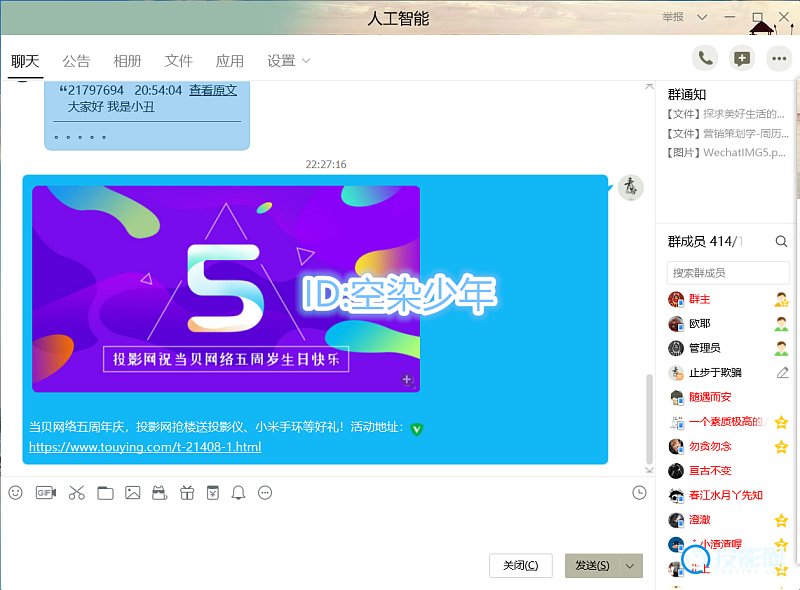Open the gift box icon
The height and width of the screenshot is (590, 800).
pos(187,493)
